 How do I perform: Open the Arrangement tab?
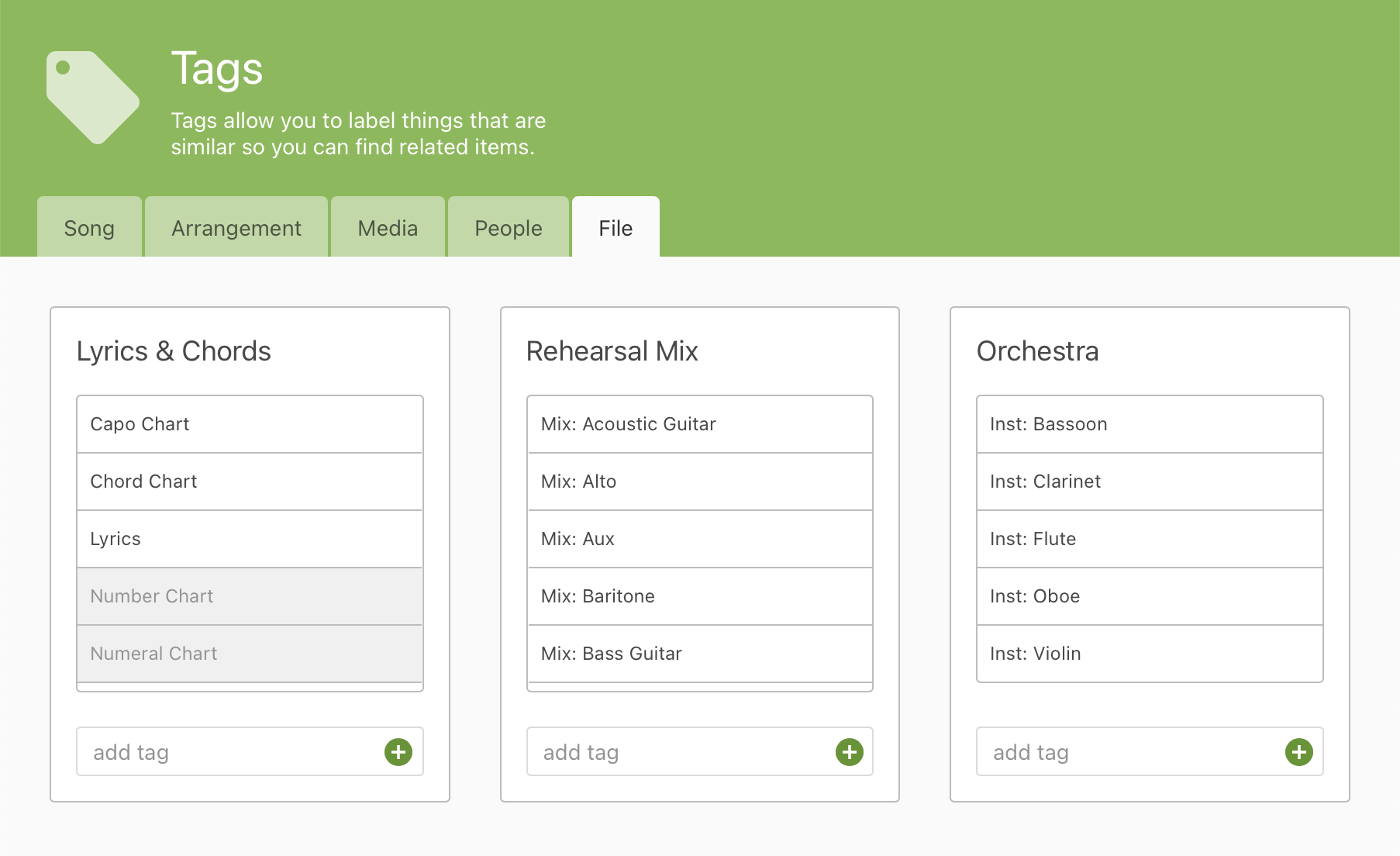click(236, 227)
